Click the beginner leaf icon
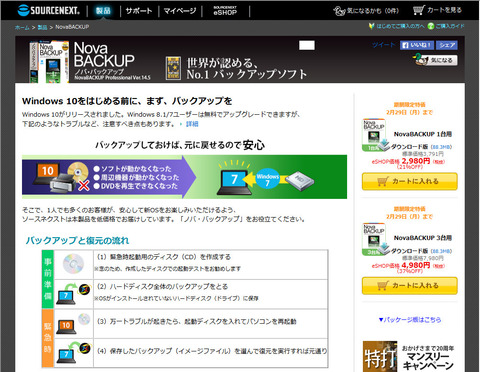Screen dimensions: 480x372 pos(372,26)
